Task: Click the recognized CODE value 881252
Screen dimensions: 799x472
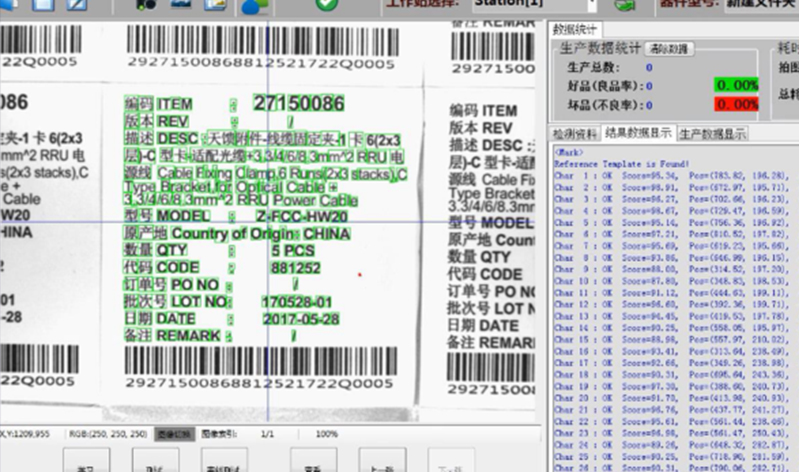Action: [x=296, y=268]
